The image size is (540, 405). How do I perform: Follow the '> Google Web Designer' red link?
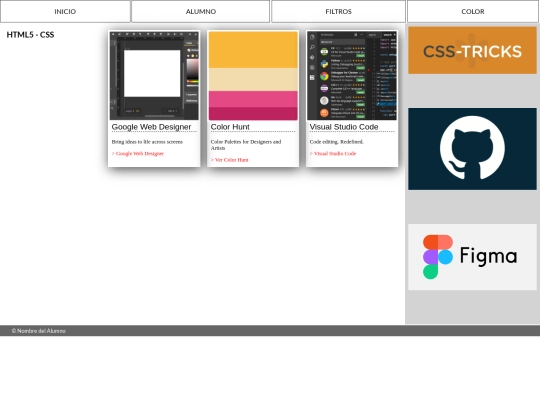(x=138, y=154)
